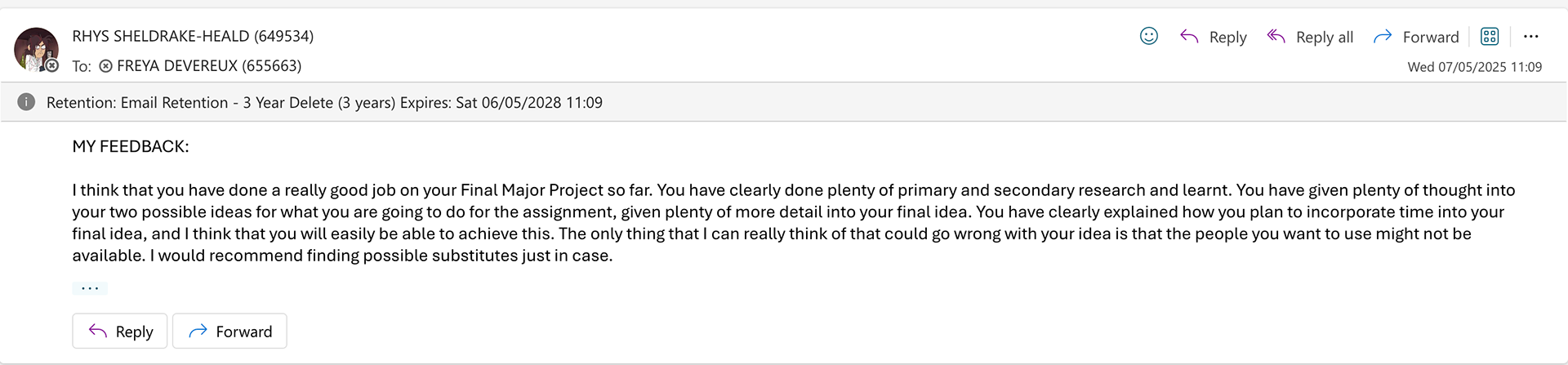Click the Forward button below the message

[229, 331]
